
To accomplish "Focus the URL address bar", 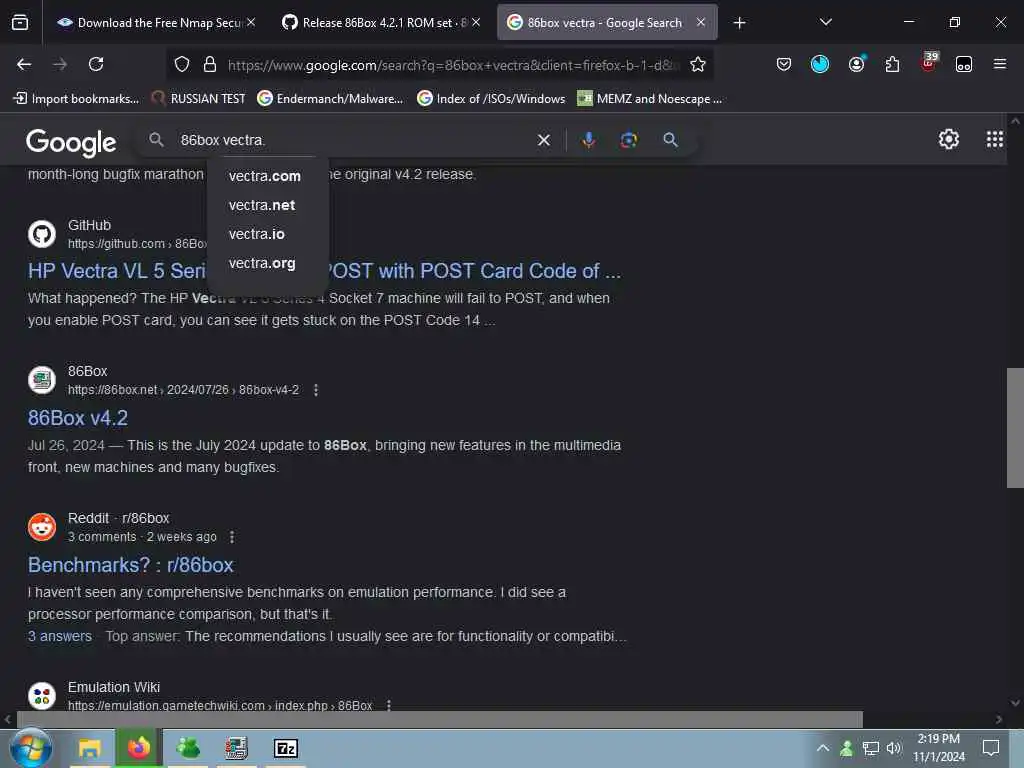I will pos(453,65).
